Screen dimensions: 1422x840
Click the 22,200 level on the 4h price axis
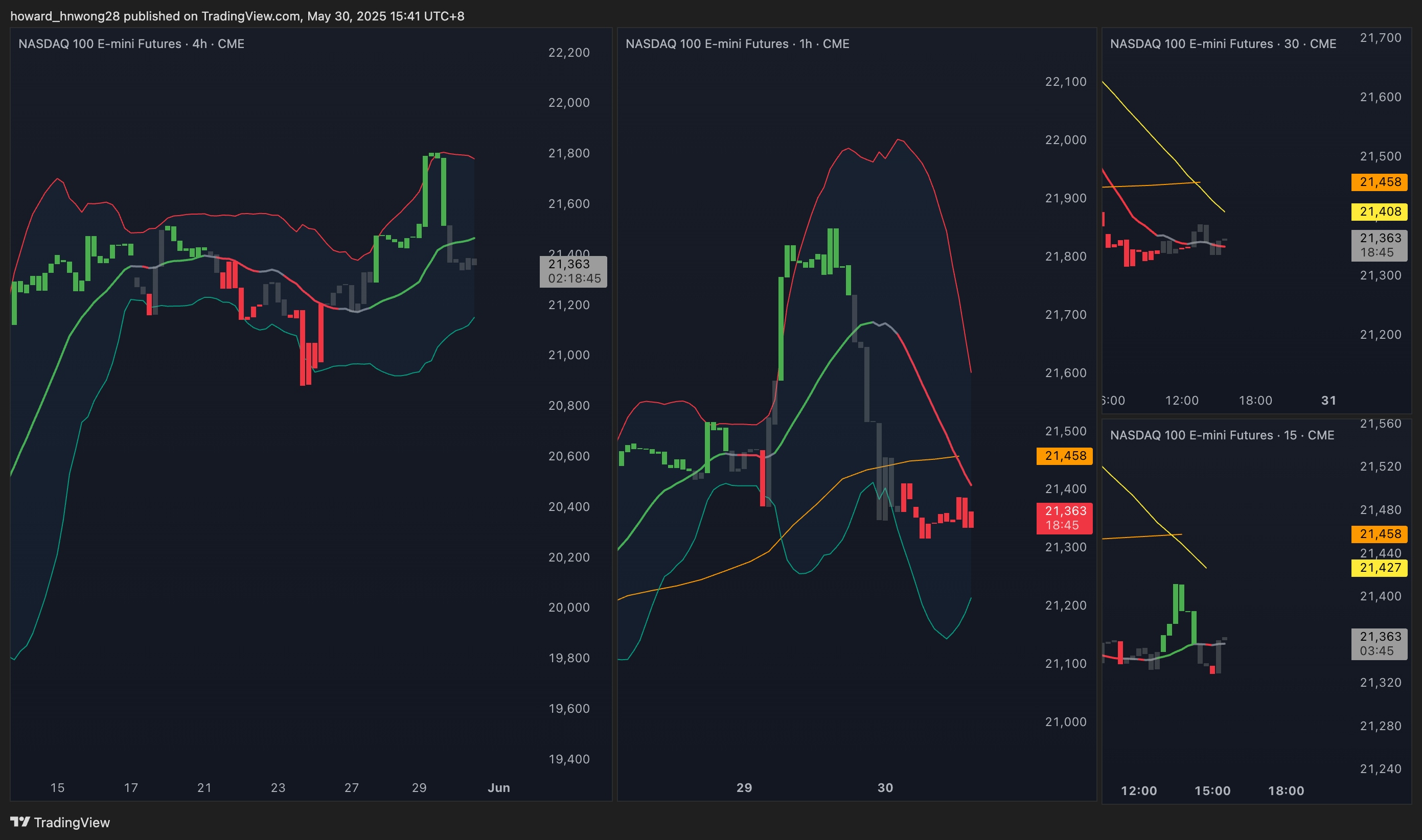tap(569, 53)
